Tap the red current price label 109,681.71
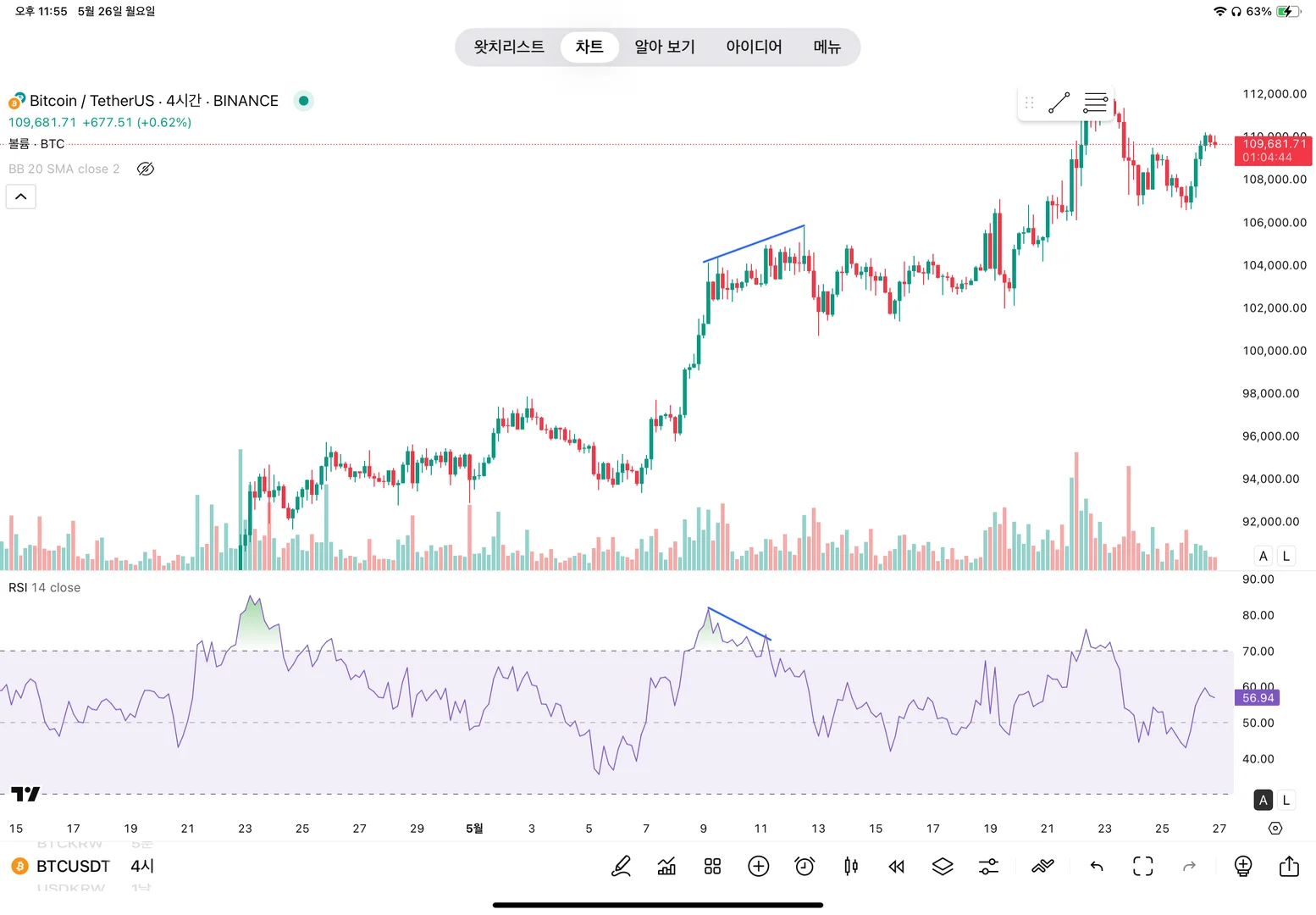The width and height of the screenshot is (1316, 915). (1274, 150)
